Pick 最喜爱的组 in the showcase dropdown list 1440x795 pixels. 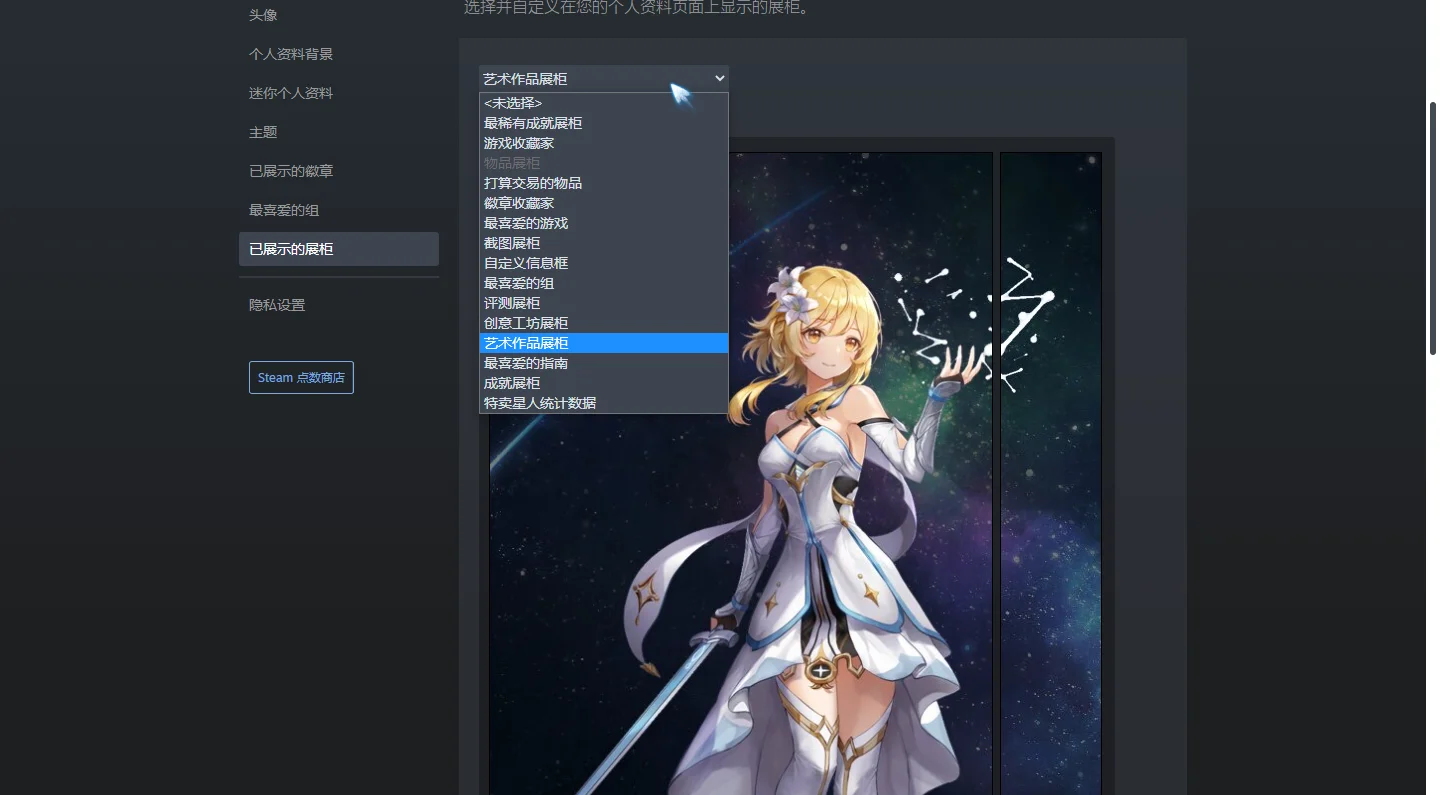pyautogui.click(x=604, y=283)
